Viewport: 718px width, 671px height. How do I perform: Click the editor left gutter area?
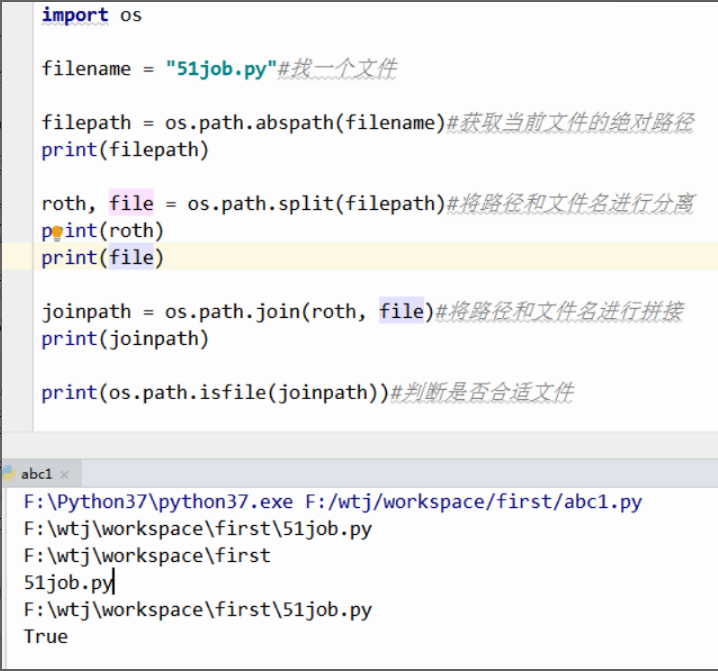click(x=18, y=215)
